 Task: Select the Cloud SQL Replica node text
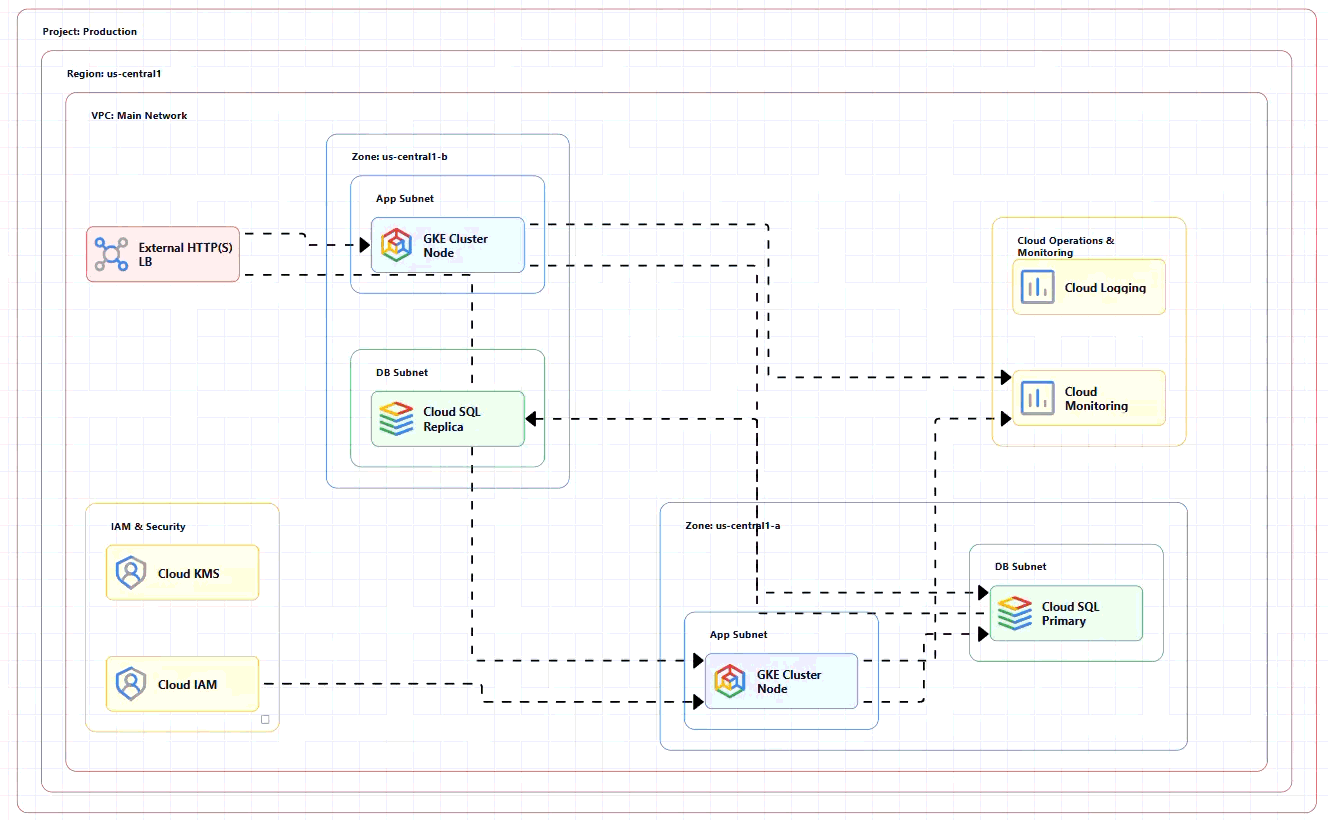pos(452,419)
